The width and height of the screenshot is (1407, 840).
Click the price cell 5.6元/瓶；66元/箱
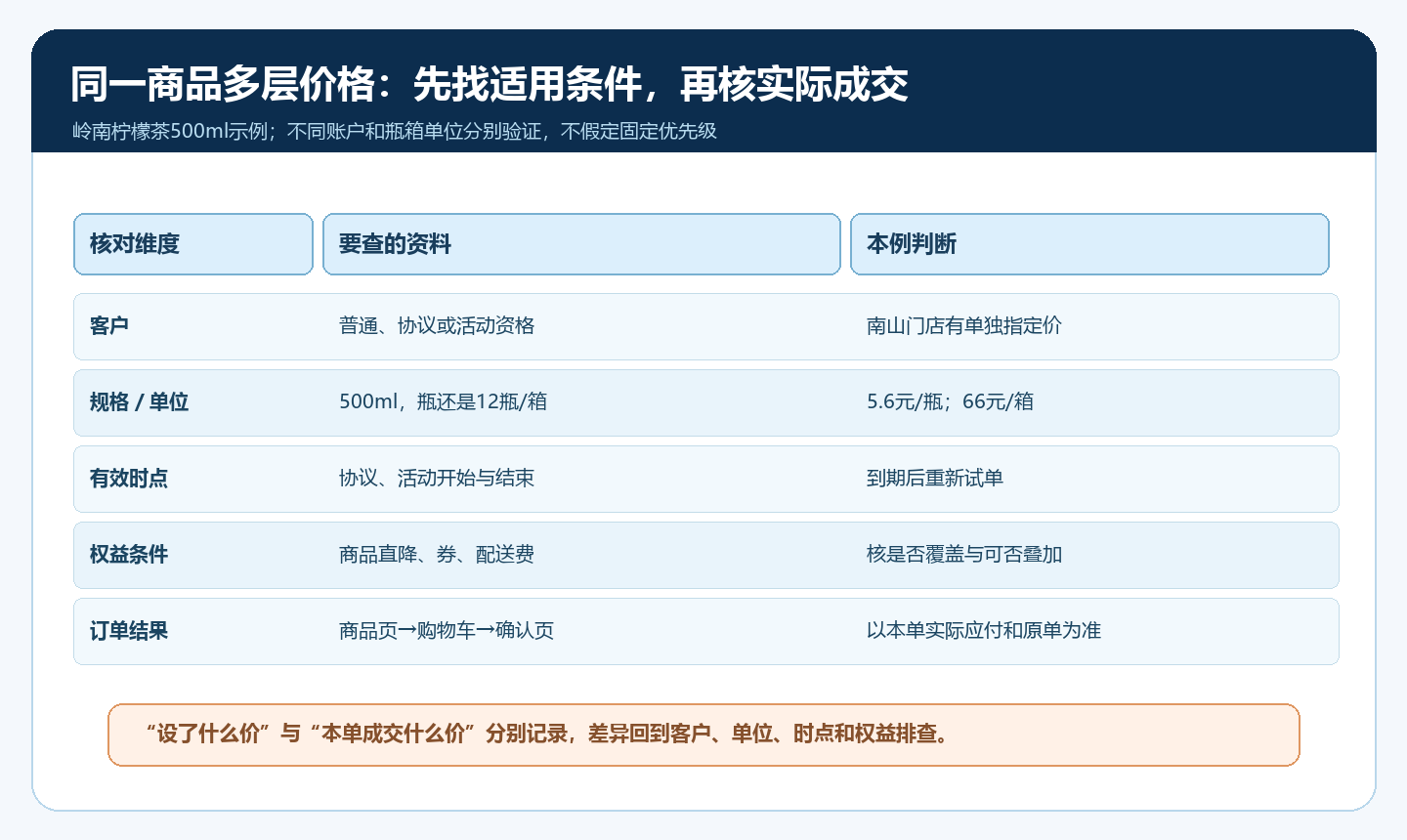point(950,402)
